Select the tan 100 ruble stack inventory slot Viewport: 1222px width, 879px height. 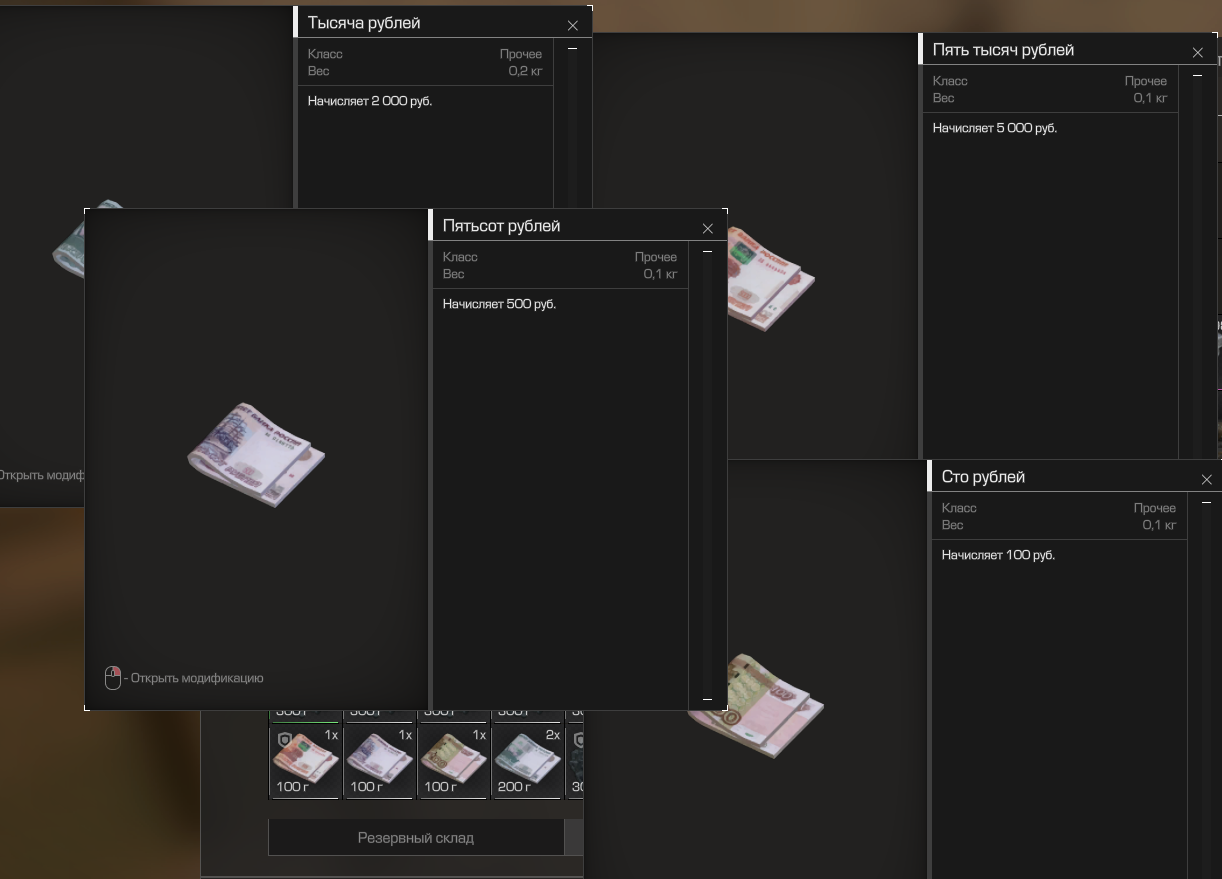[x=453, y=761]
